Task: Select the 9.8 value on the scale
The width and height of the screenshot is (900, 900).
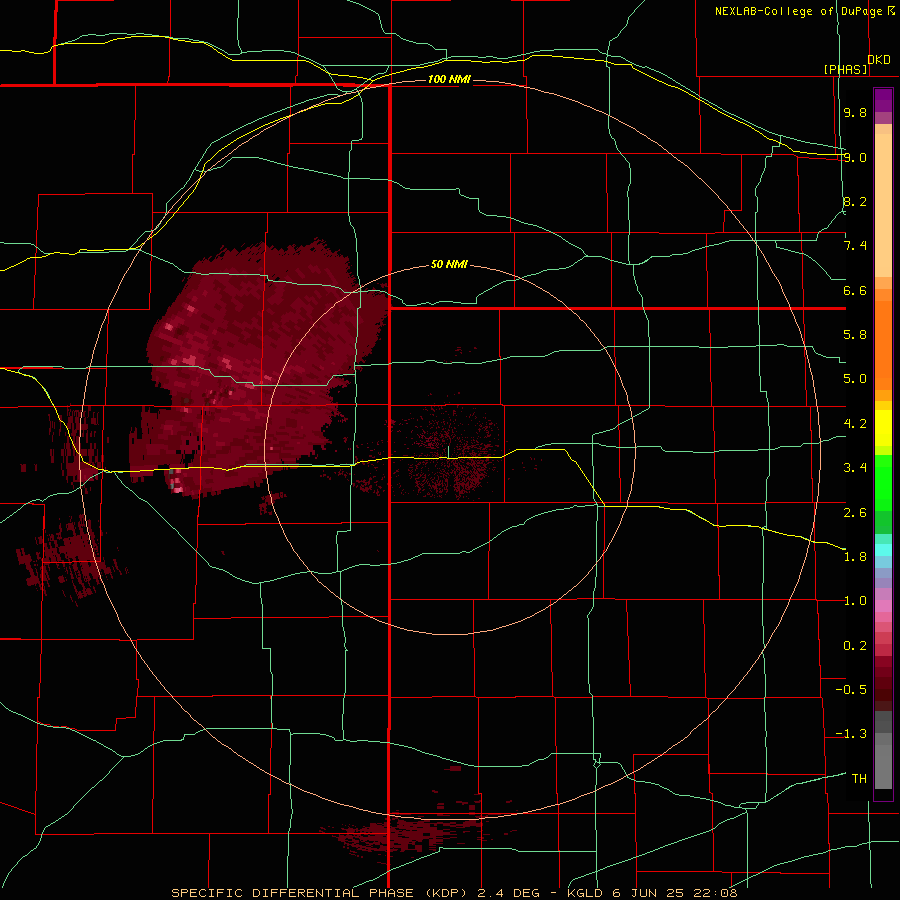Action: pos(855,112)
